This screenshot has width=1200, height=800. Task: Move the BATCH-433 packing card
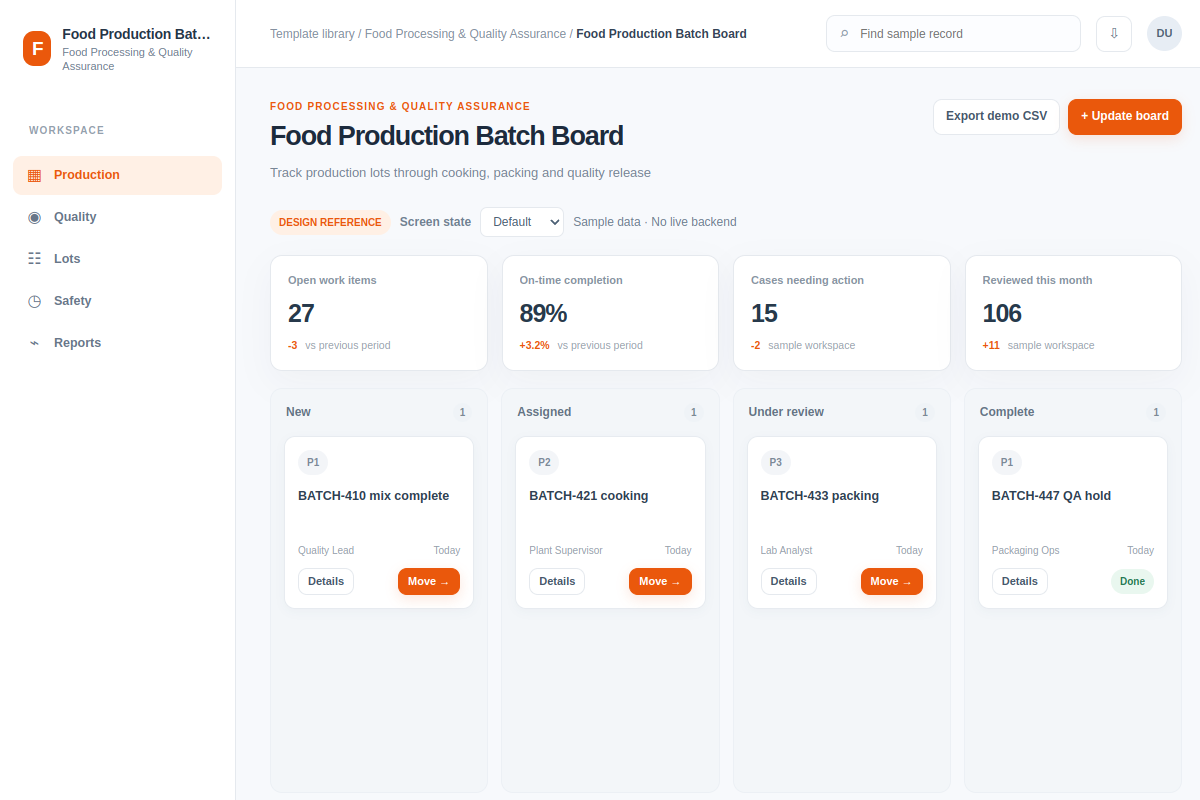point(892,581)
